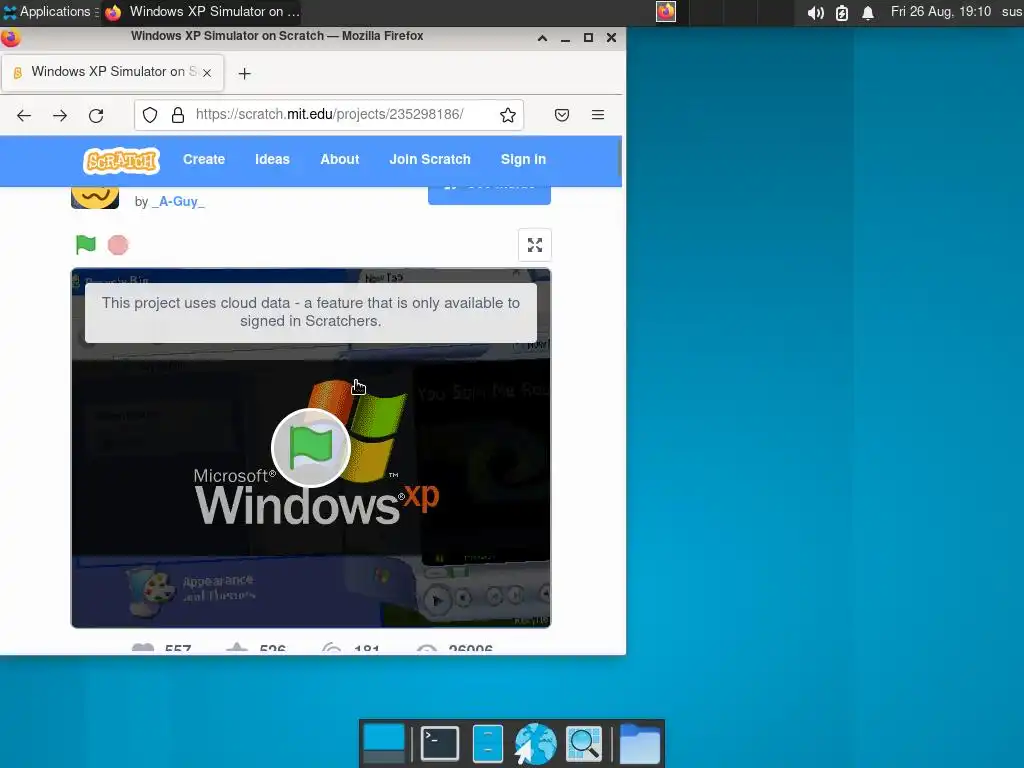Open the volume control in the panel
The height and width of the screenshot is (768, 1024).
815,12
